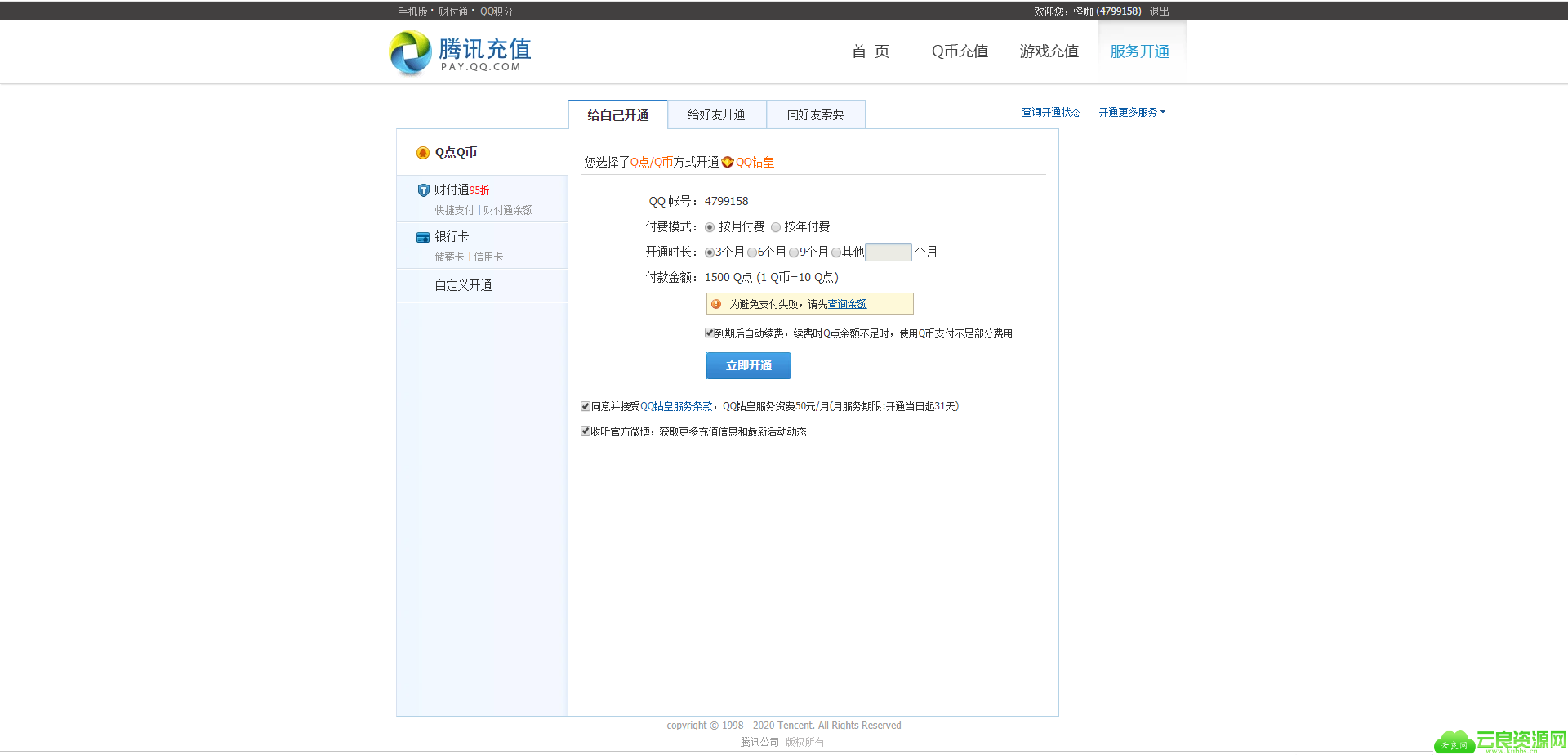Toggle 同意并接受 service terms checkbox
This screenshot has height=755, width=1568.
click(x=586, y=406)
